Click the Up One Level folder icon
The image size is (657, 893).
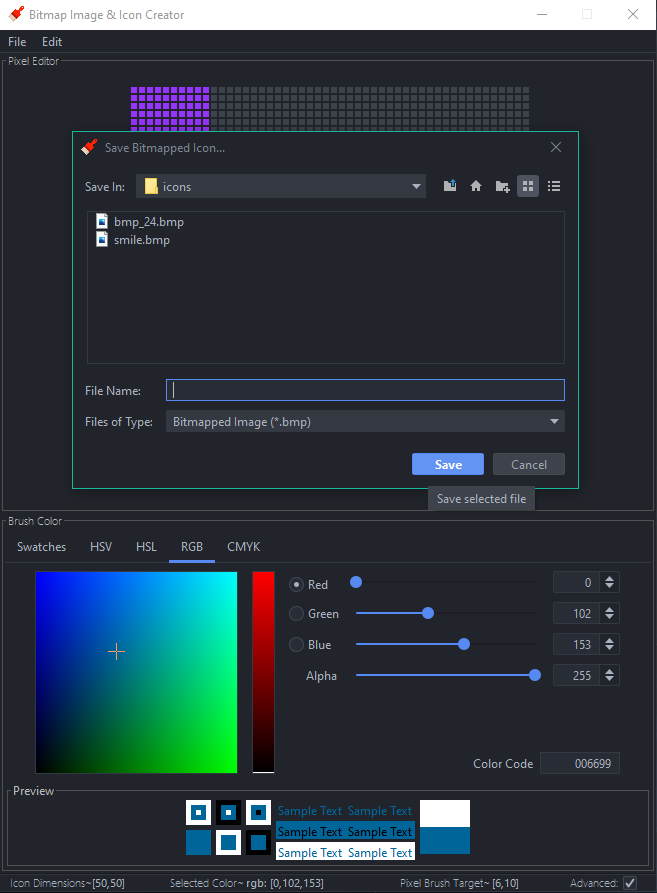click(450, 186)
